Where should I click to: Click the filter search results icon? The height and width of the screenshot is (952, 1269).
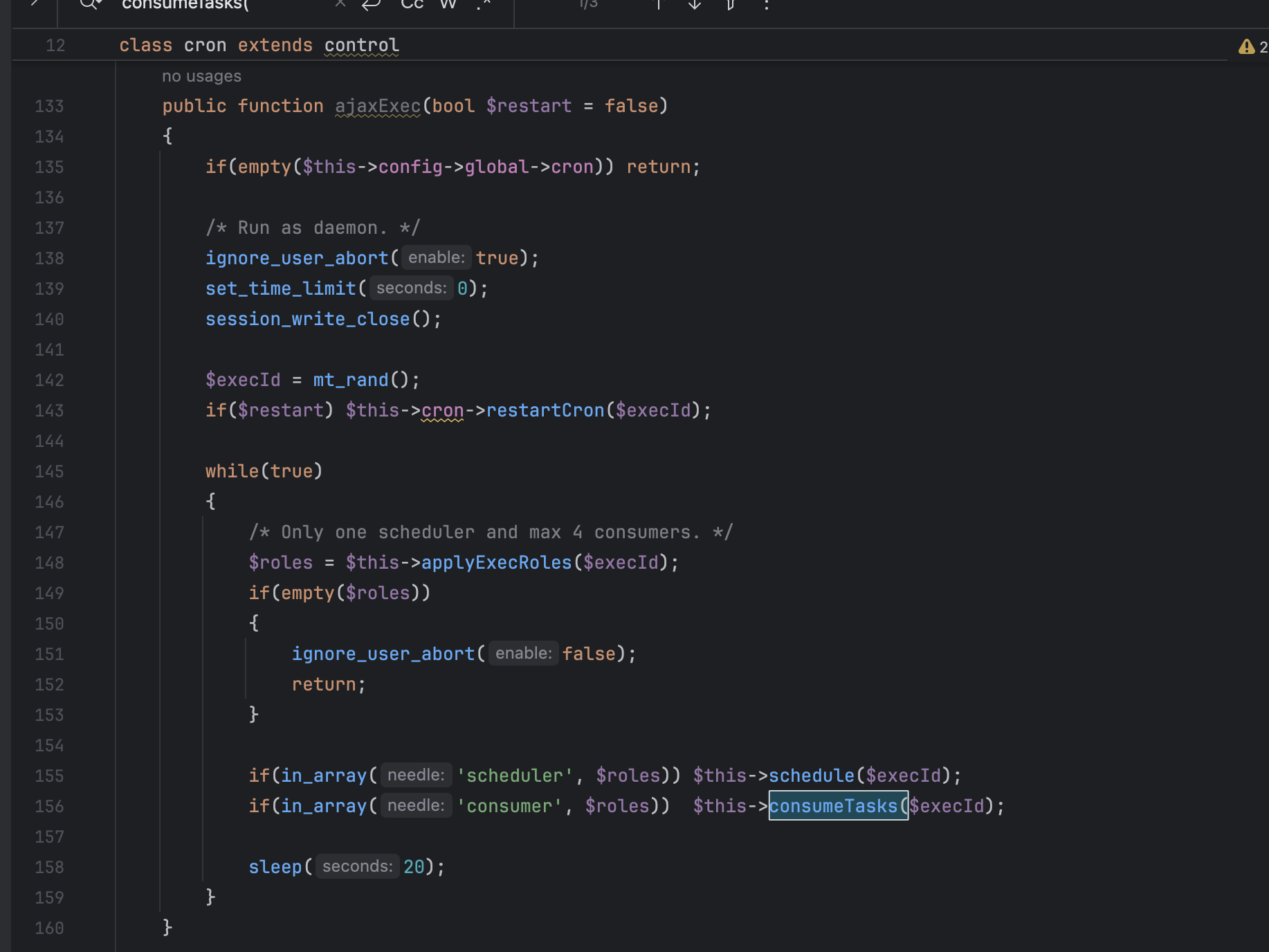730,4
